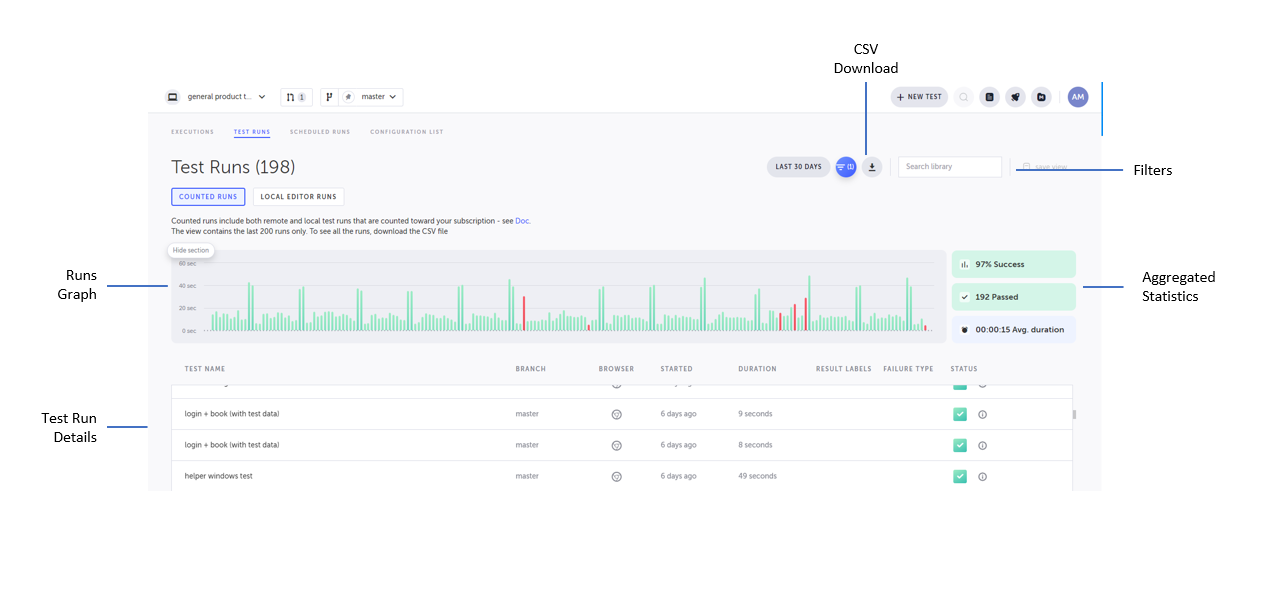Click the document icon in top bar
The image size is (1261, 601).
click(x=989, y=97)
